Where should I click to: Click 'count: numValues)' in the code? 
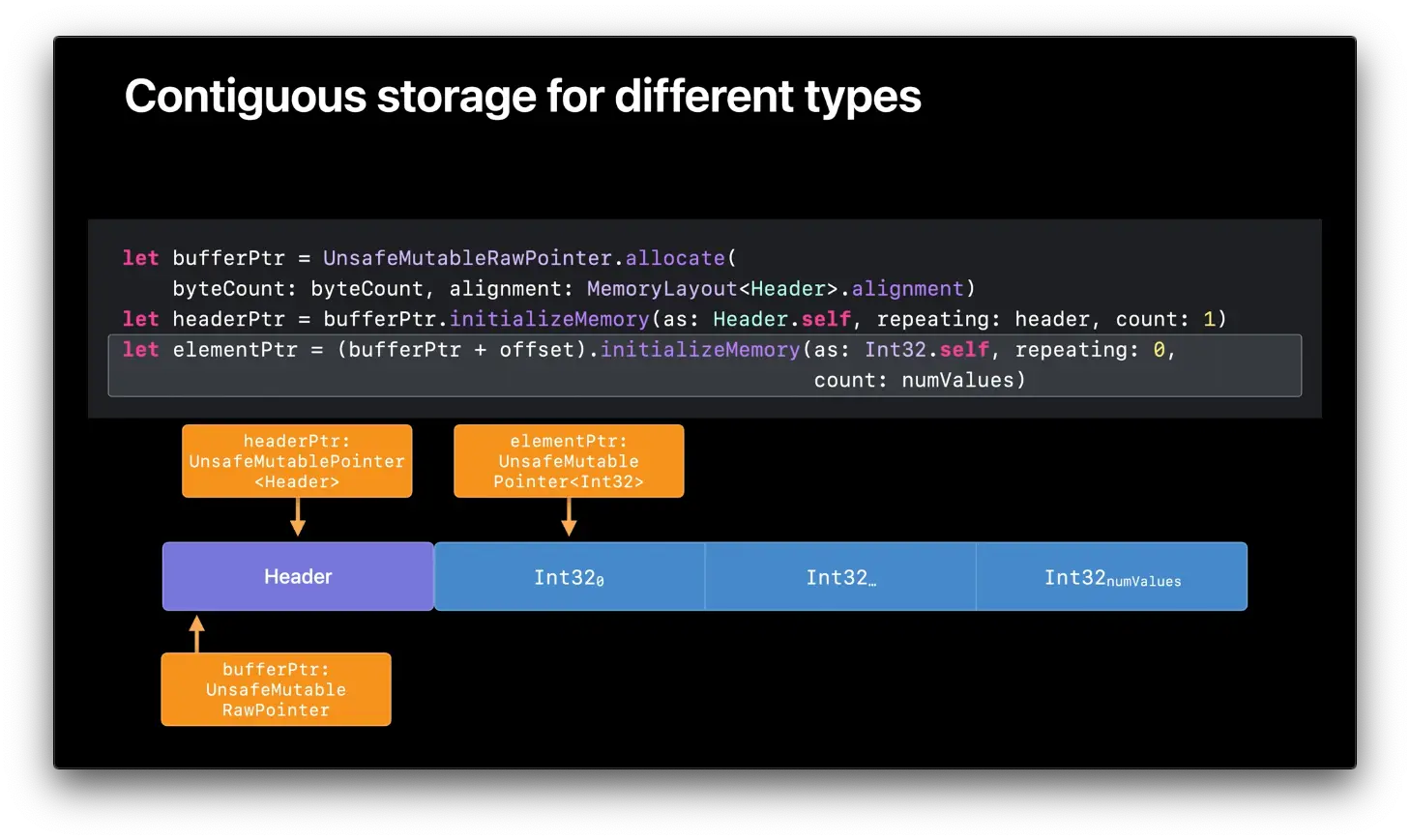click(920, 380)
